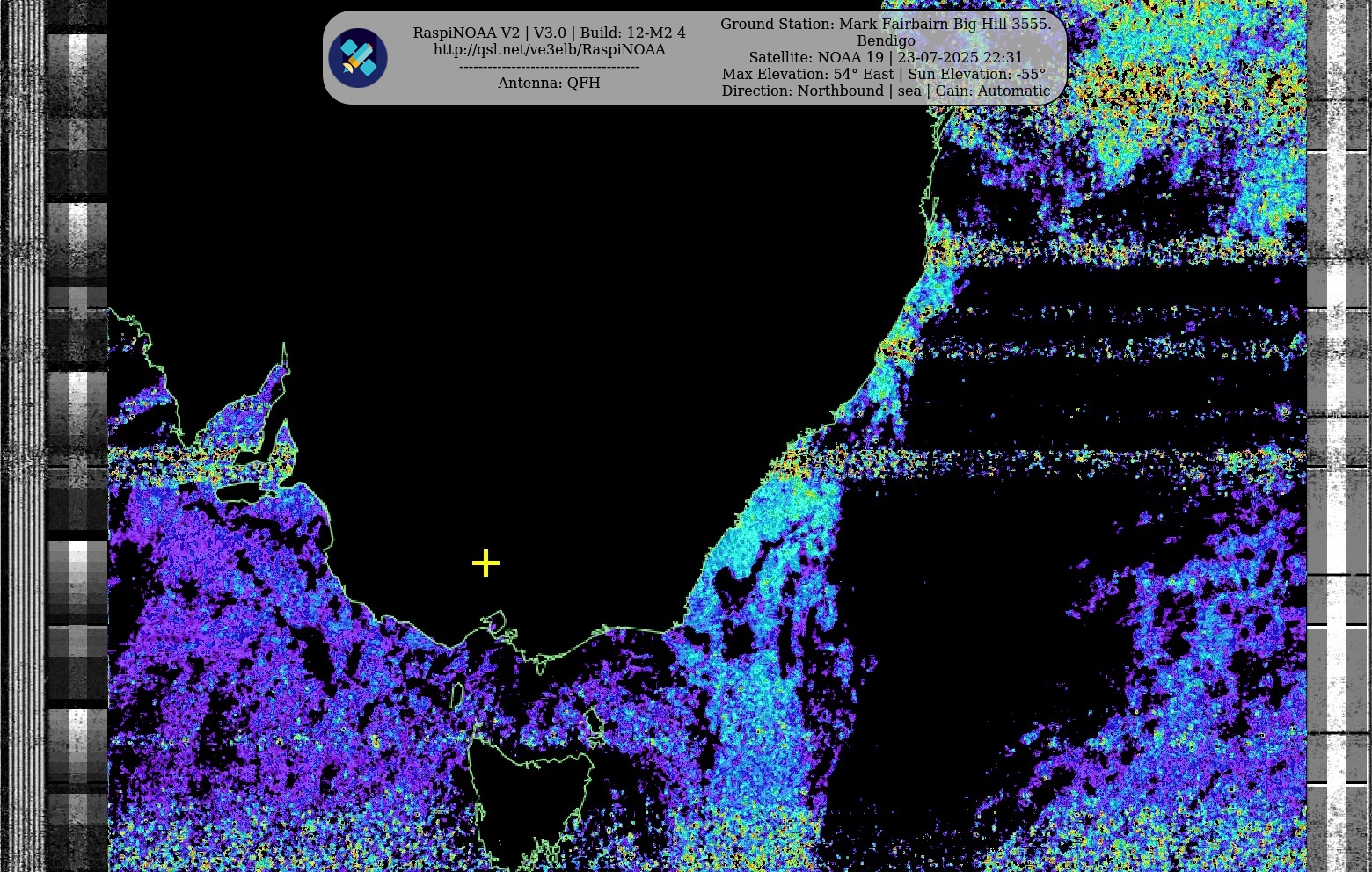This screenshot has height=872, width=1372.
Task: Click the 'Bendigo' location text
Action: pyautogui.click(x=885, y=40)
